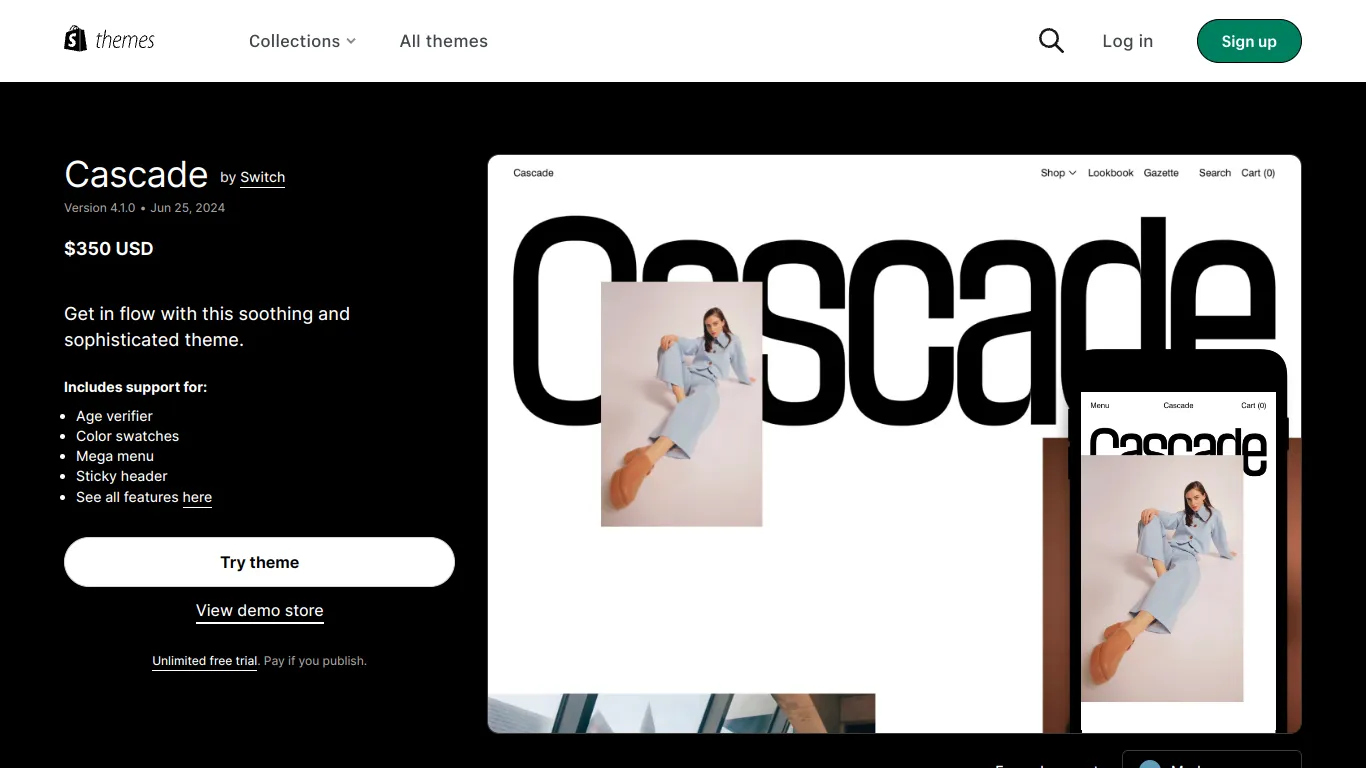
Task: Click the green Sign up button
Action: [1249, 41]
